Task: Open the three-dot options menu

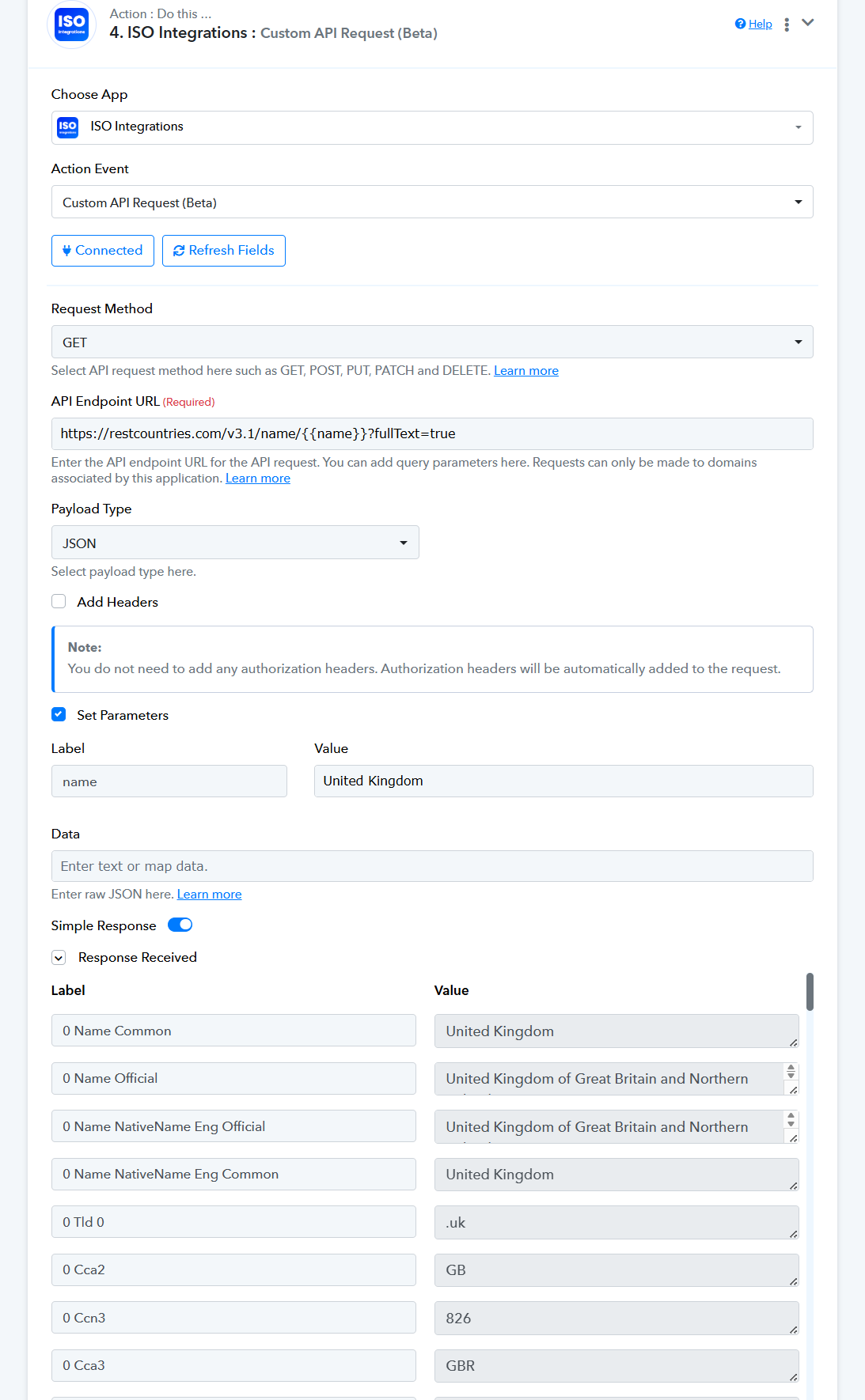Action: click(x=787, y=25)
